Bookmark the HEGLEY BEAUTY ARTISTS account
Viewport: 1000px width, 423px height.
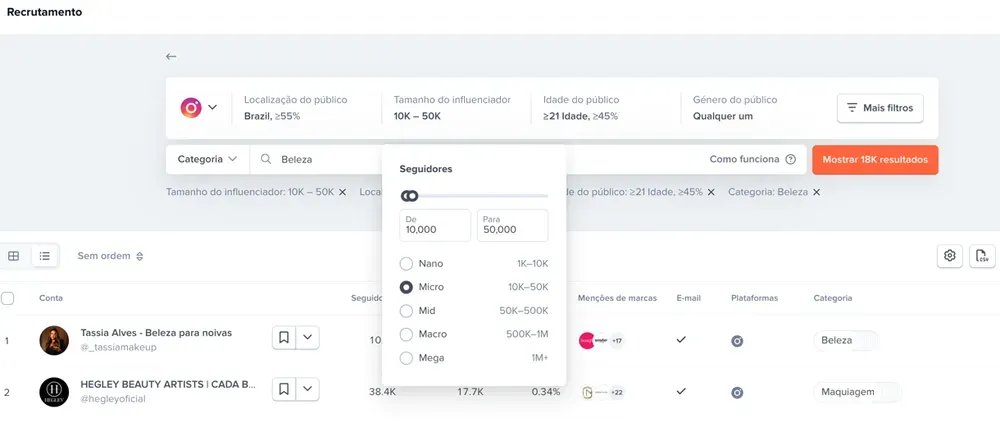284,389
